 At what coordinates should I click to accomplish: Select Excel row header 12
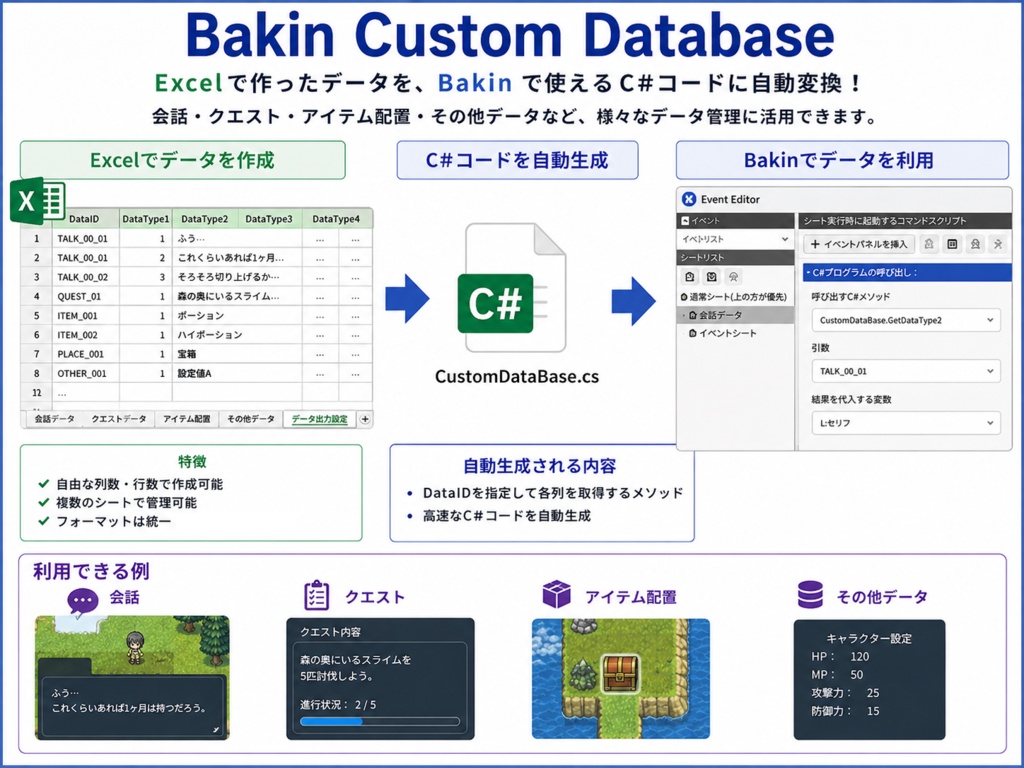(x=37, y=392)
